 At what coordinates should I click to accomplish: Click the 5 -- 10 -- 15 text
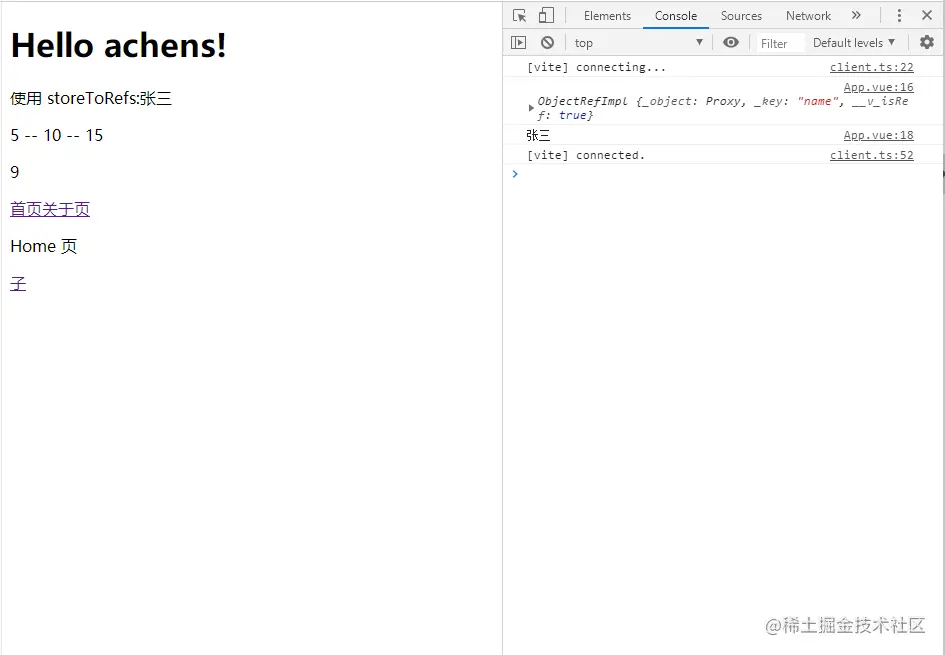point(57,135)
